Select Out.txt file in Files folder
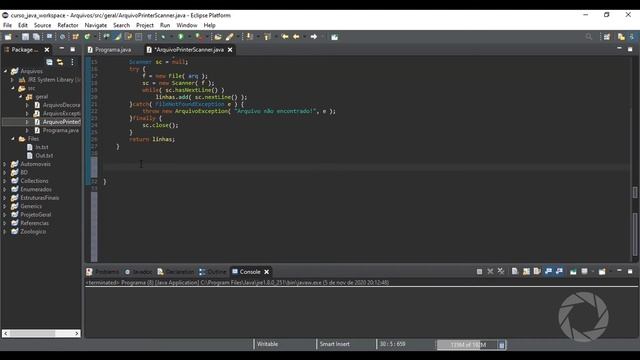This screenshot has height=360, width=640. (44, 156)
